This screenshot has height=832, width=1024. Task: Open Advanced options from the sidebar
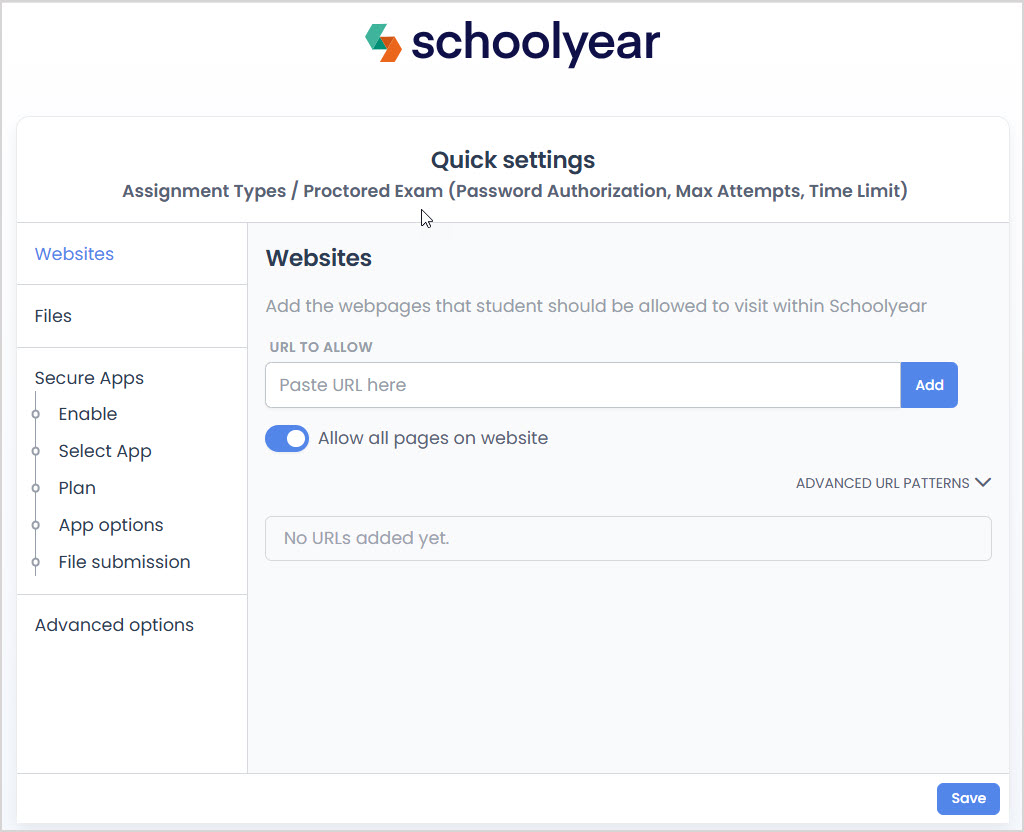[x=114, y=625]
